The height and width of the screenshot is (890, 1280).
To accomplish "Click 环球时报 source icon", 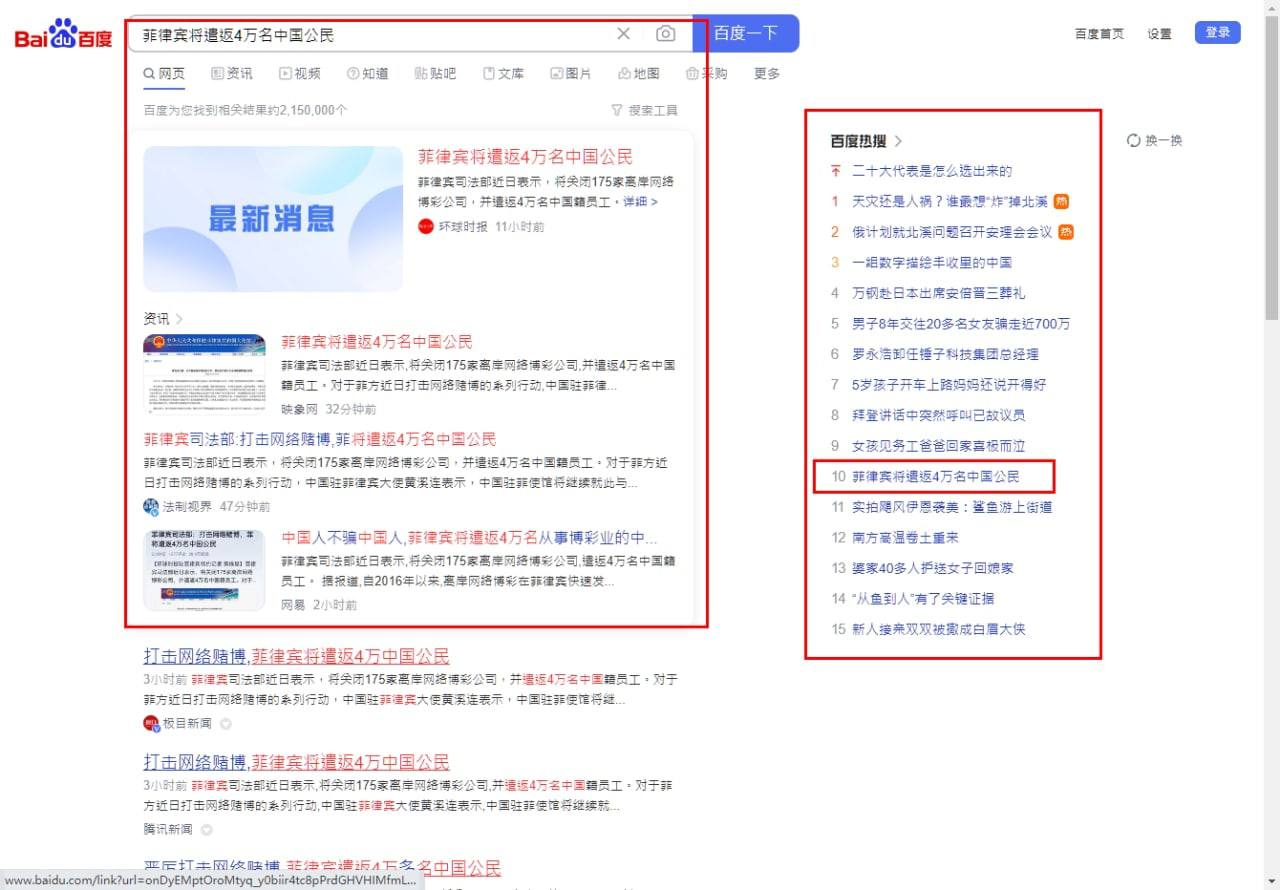I will pyautogui.click(x=426, y=226).
